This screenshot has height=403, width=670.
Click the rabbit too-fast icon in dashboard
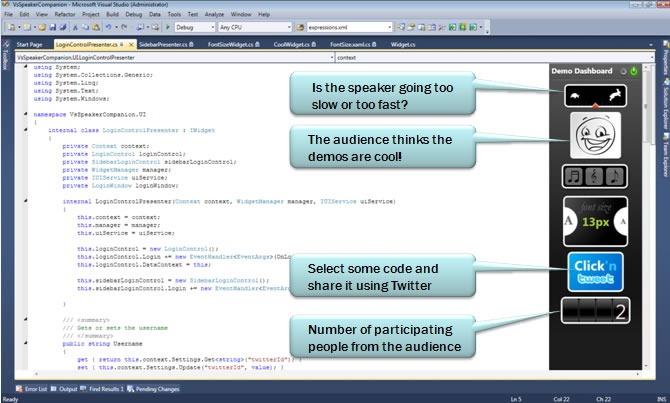coord(615,95)
